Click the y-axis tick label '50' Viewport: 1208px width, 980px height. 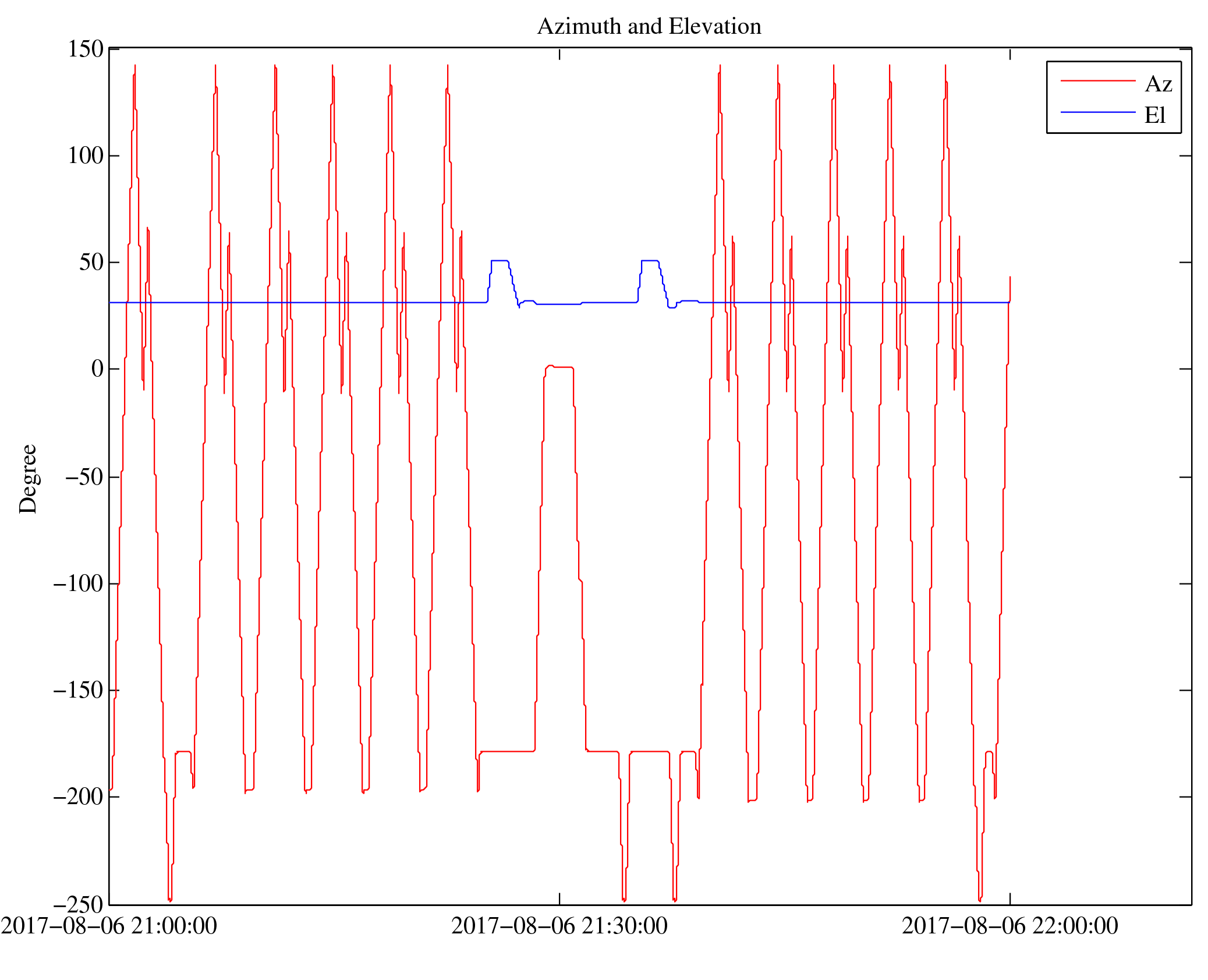point(91,262)
